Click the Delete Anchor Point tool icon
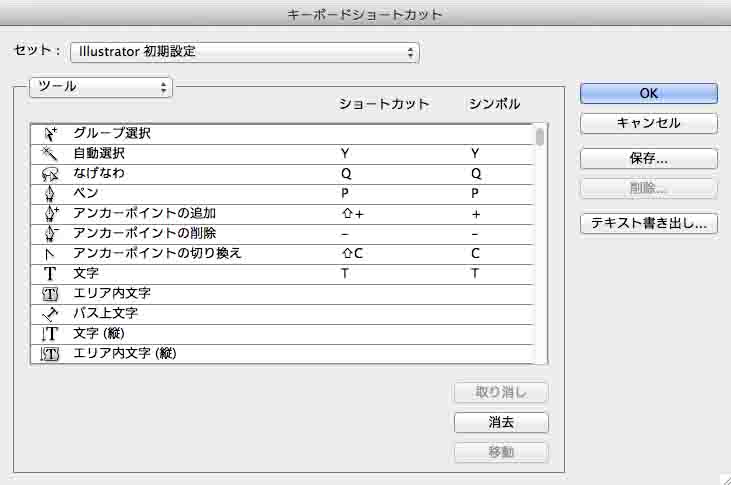731x485 pixels. pos(49,233)
